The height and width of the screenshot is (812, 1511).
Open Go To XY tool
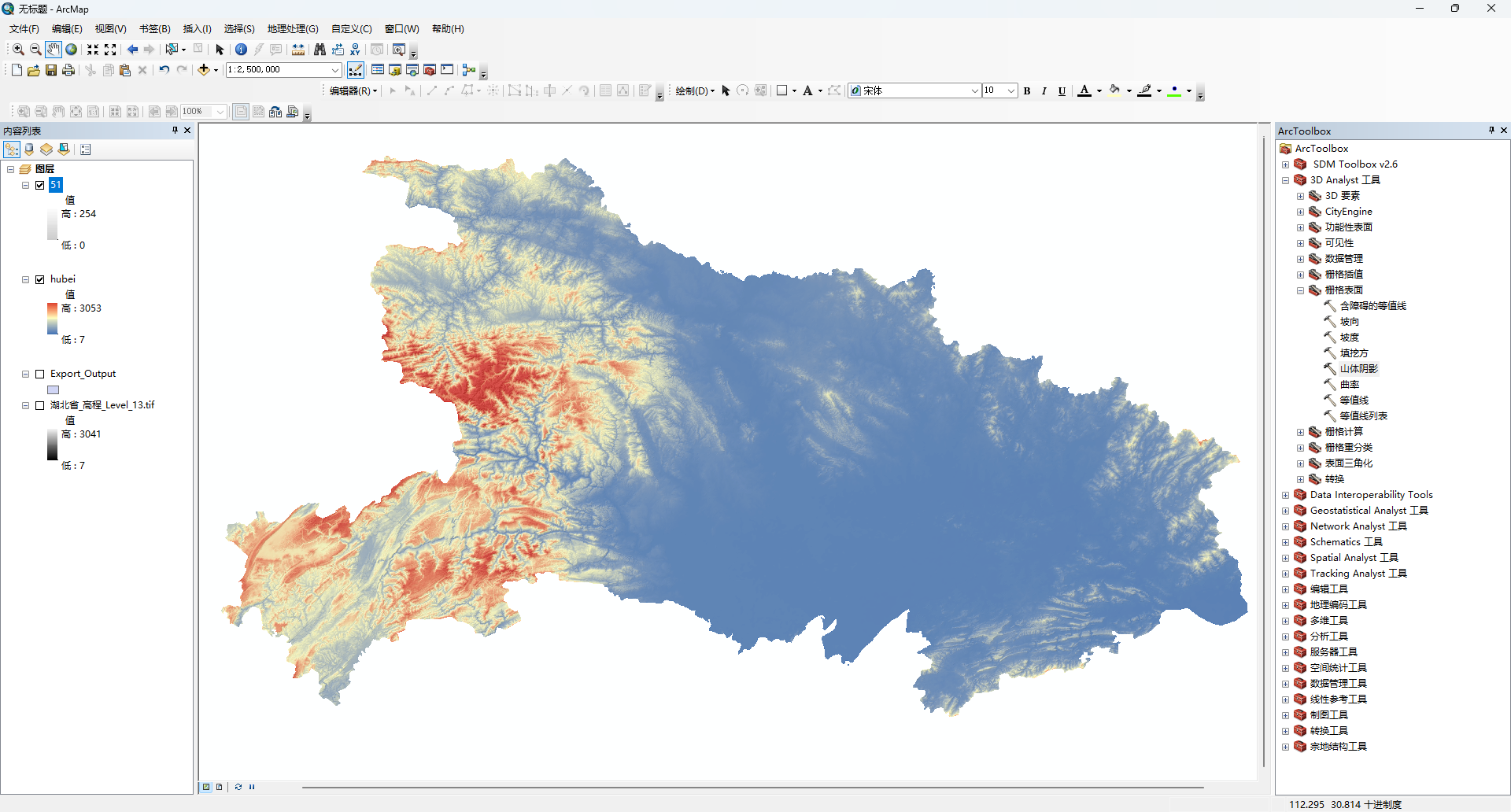click(x=355, y=50)
